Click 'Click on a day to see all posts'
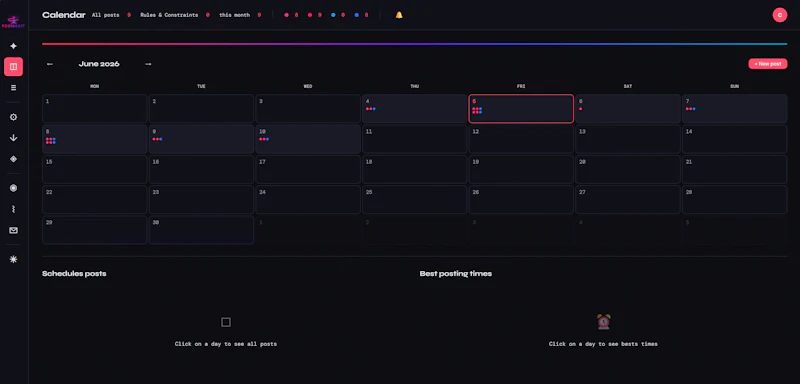Screen dimensions: 800x384 [x=226, y=344]
